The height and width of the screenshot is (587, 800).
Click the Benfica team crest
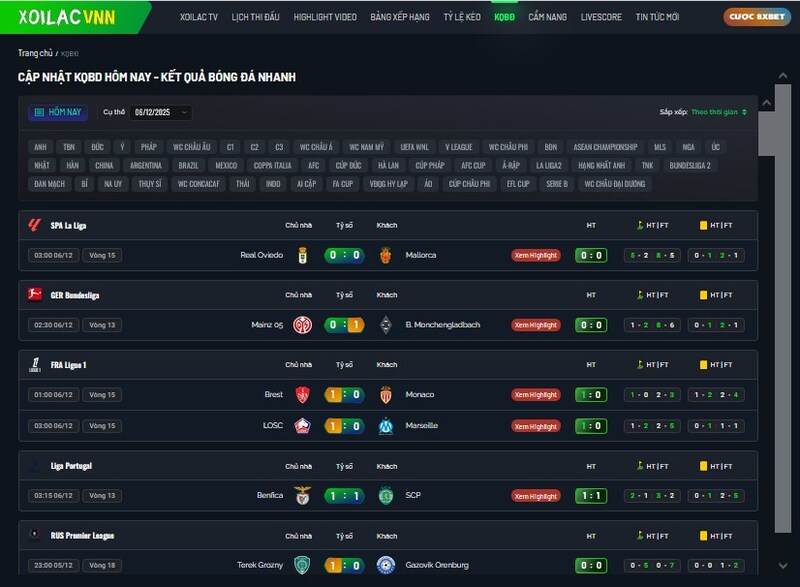pyautogui.click(x=302, y=495)
